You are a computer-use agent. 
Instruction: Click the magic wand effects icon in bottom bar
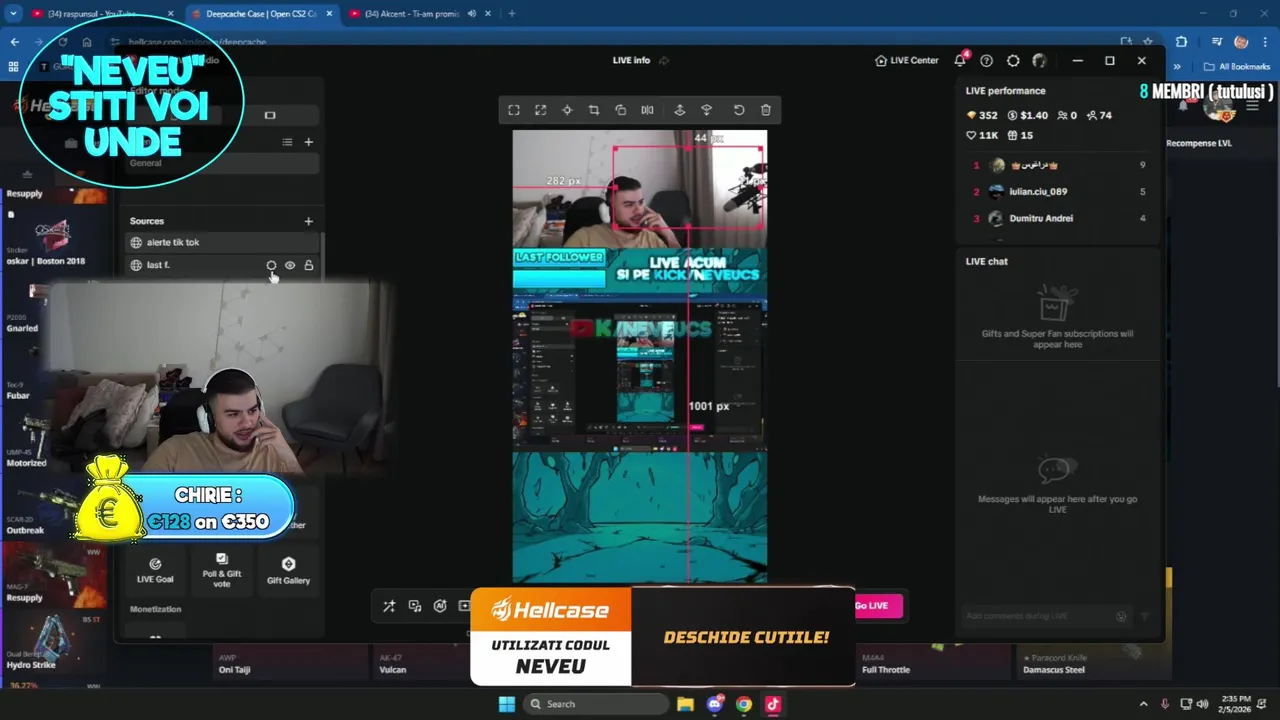(x=389, y=606)
